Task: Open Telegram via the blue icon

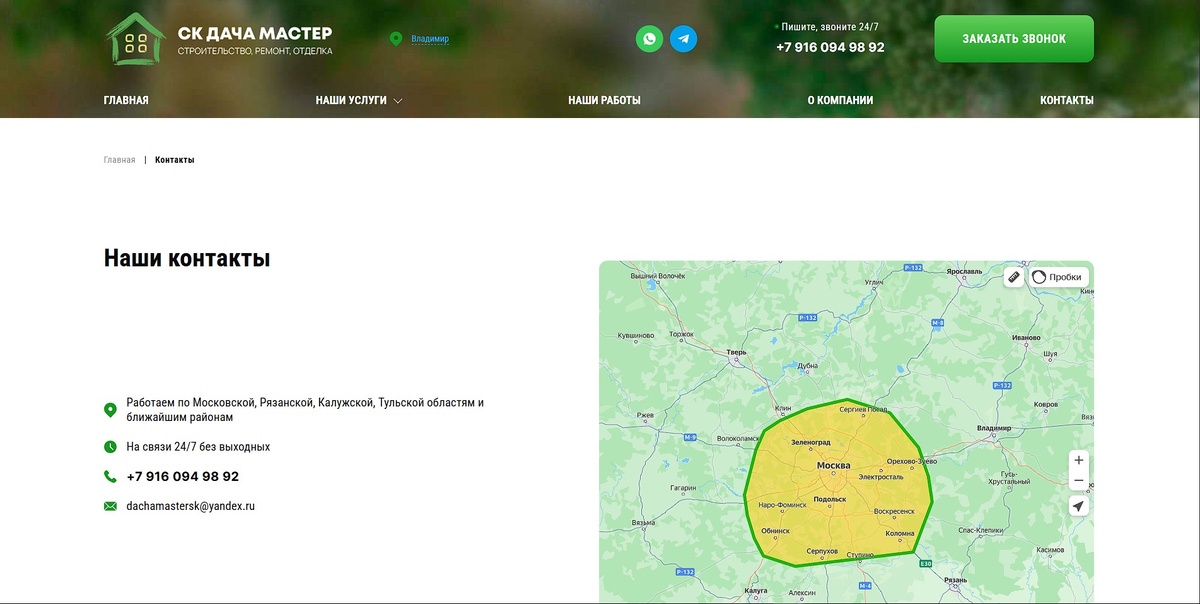Action: tap(684, 38)
